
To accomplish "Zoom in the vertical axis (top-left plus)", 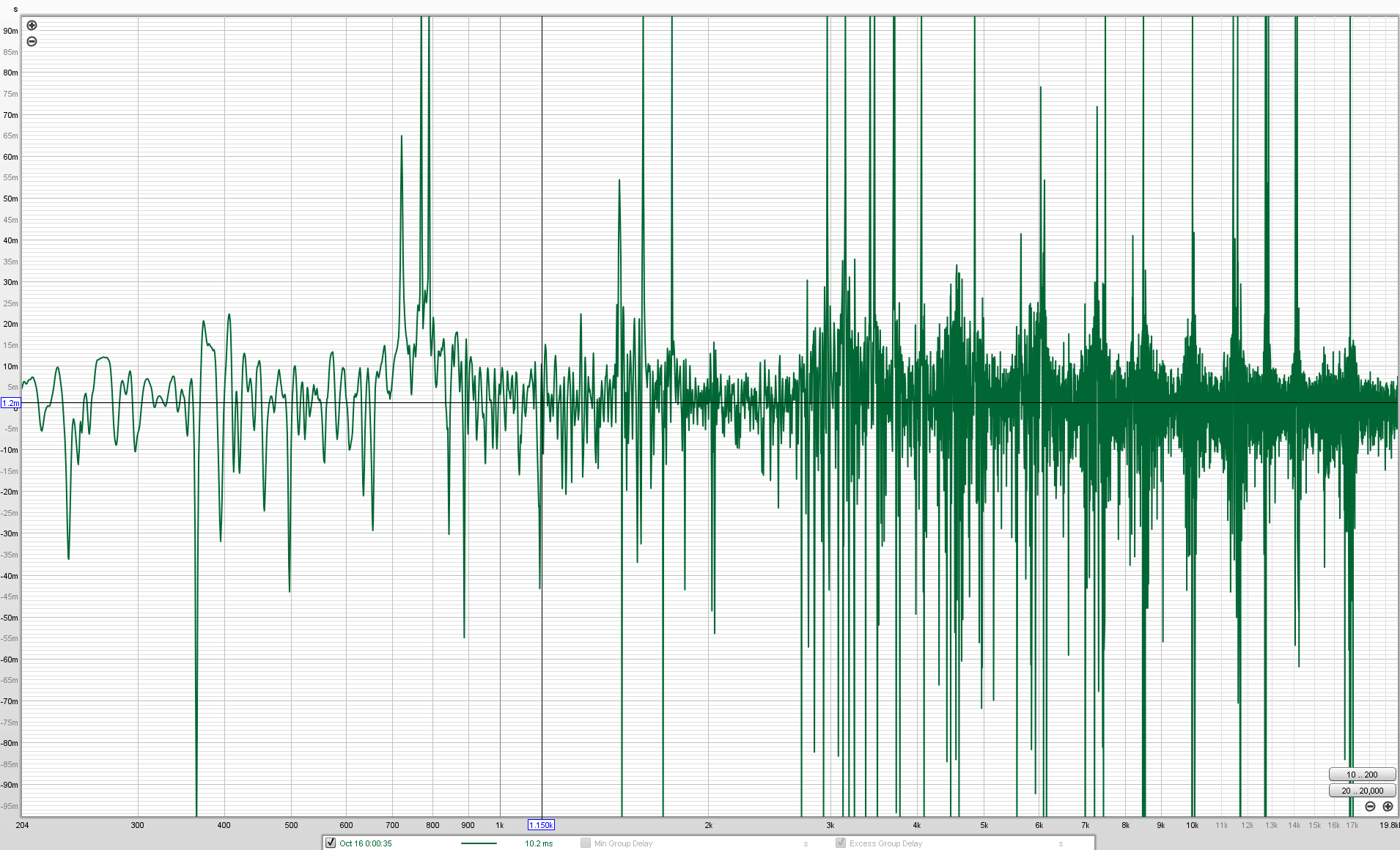I will click(32, 26).
